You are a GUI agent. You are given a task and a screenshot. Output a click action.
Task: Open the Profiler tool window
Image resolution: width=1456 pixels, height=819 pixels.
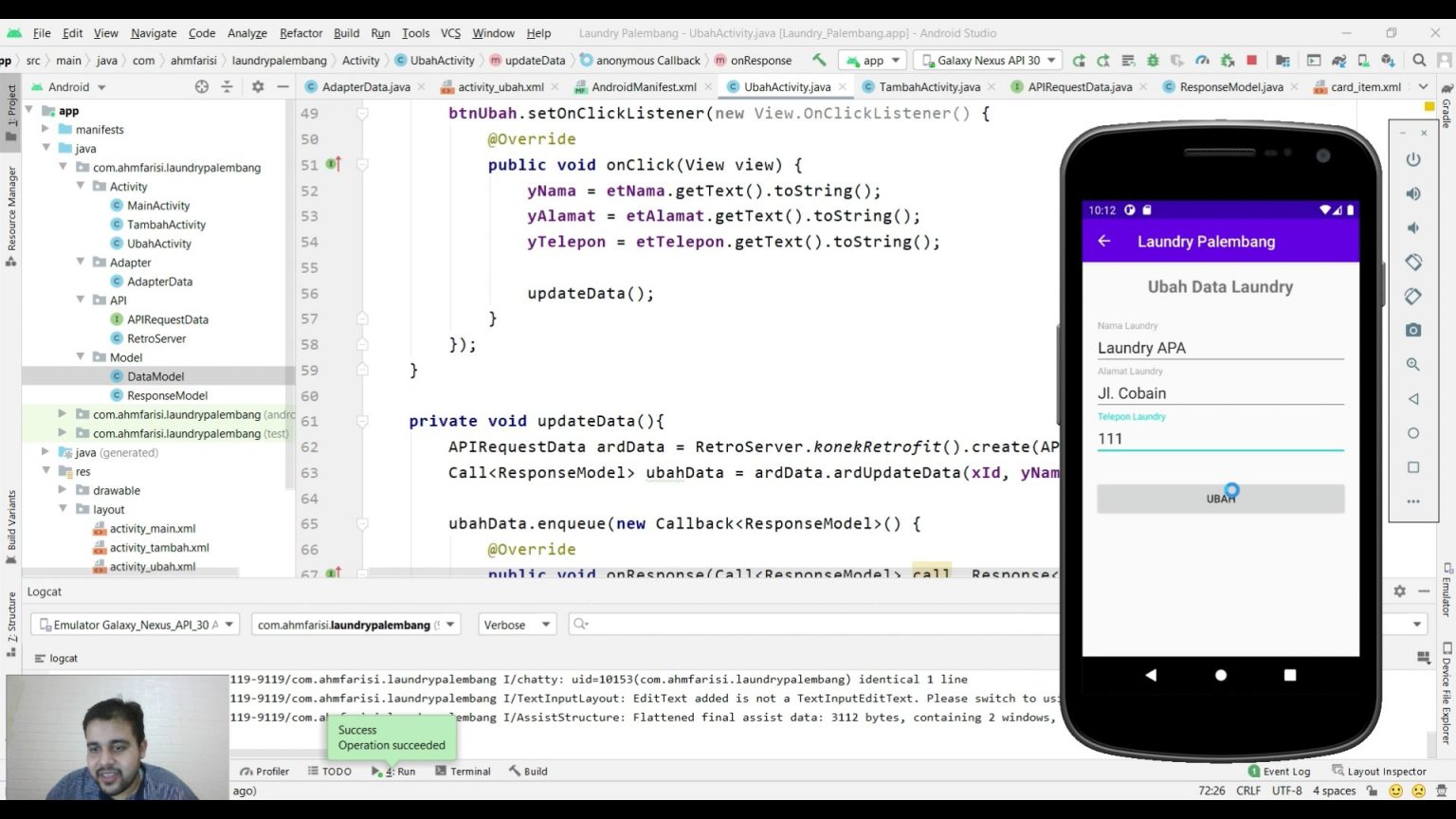264,771
